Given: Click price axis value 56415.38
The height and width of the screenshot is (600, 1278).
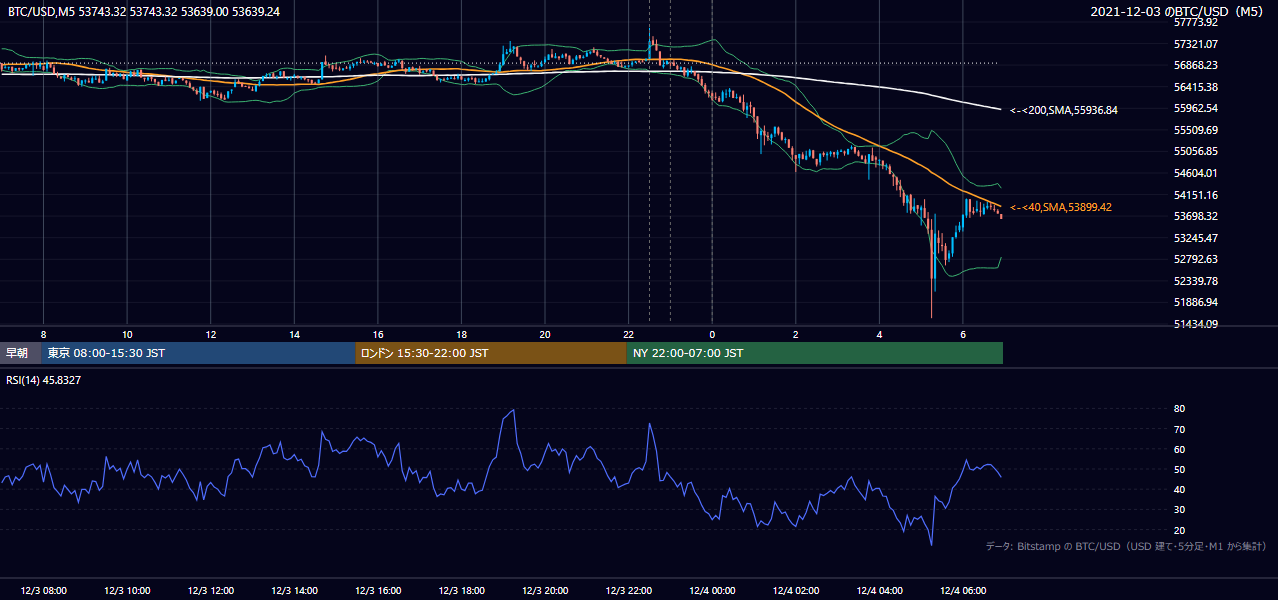Looking at the screenshot, I should (1195, 87).
